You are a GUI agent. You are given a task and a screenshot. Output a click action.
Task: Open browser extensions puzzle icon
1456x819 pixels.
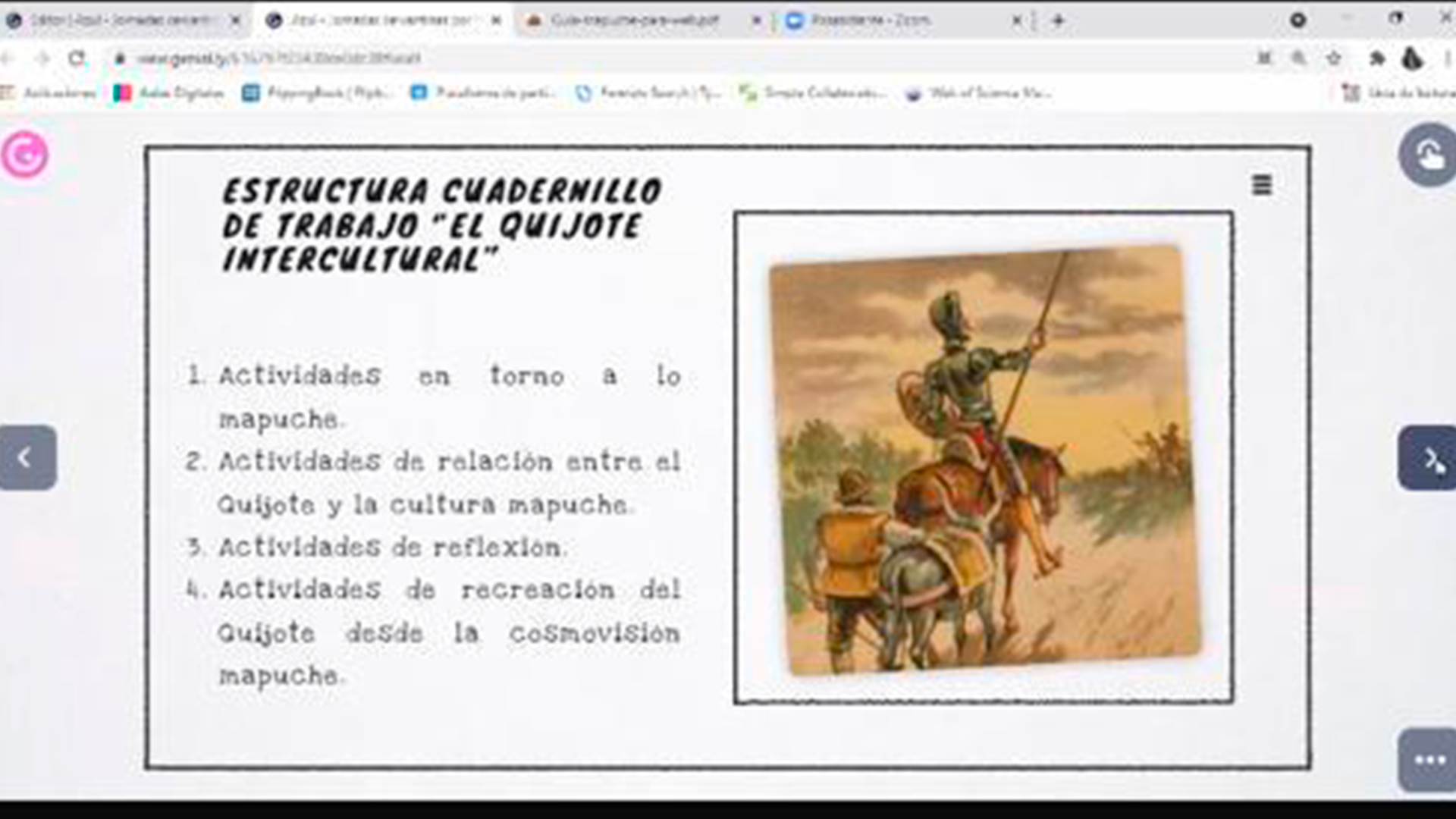[x=1376, y=58]
